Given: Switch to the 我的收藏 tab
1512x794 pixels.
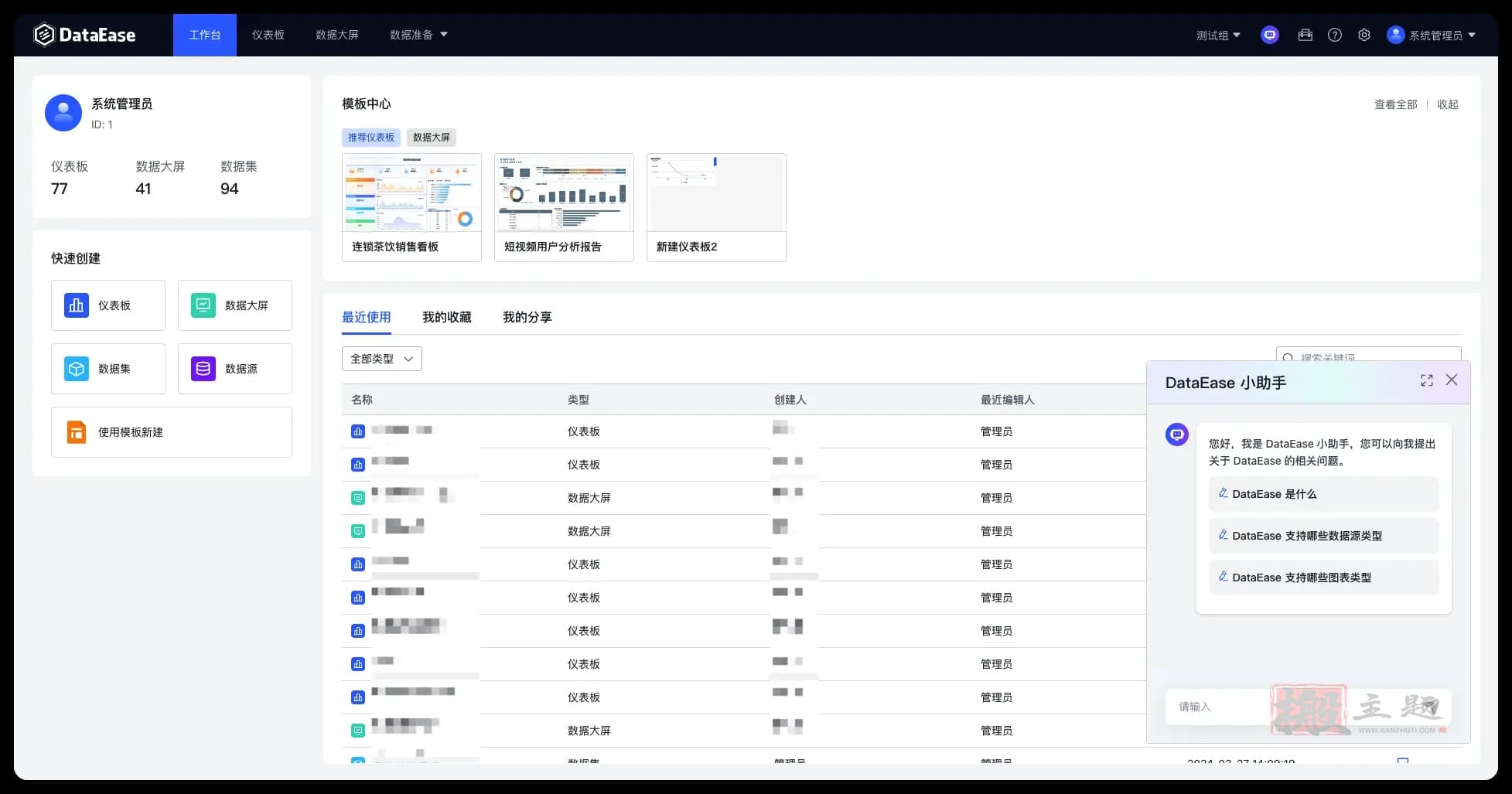Looking at the screenshot, I should click(447, 317).
